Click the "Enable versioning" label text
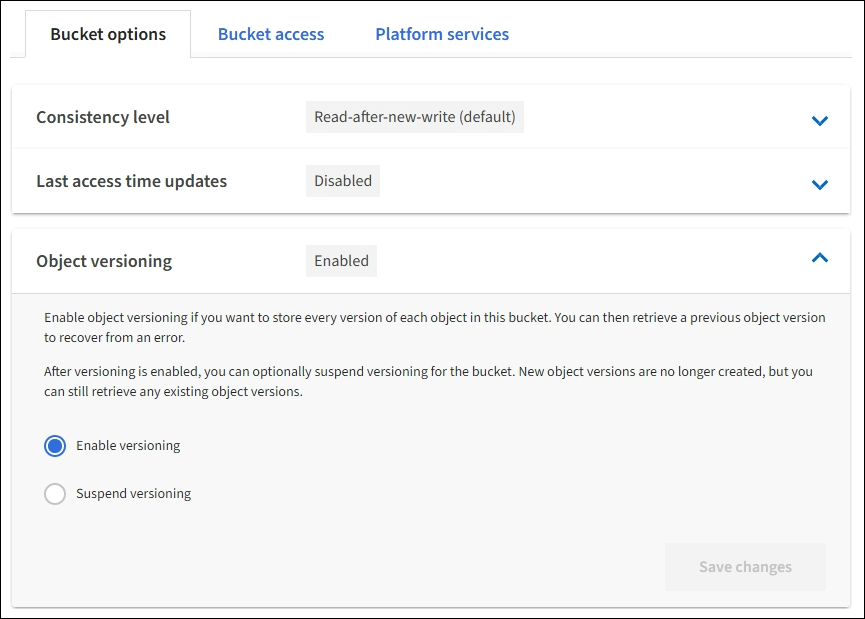Viewport: 865px width, 619px height. [x=128, y=446]
